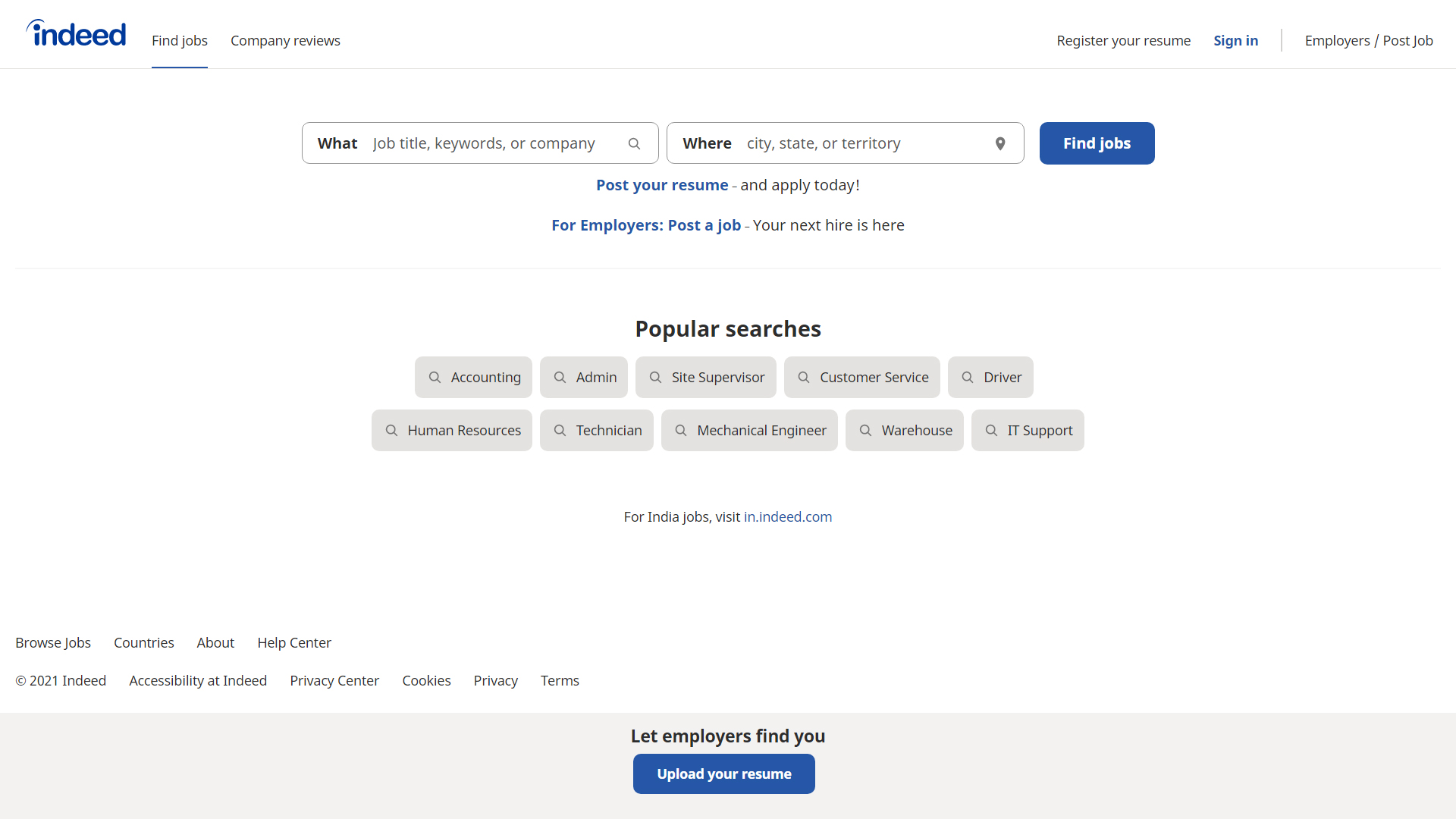Screen dimensions: 1456x819
Task: Open the Post your resume link
Action: (x=661, y=184)
